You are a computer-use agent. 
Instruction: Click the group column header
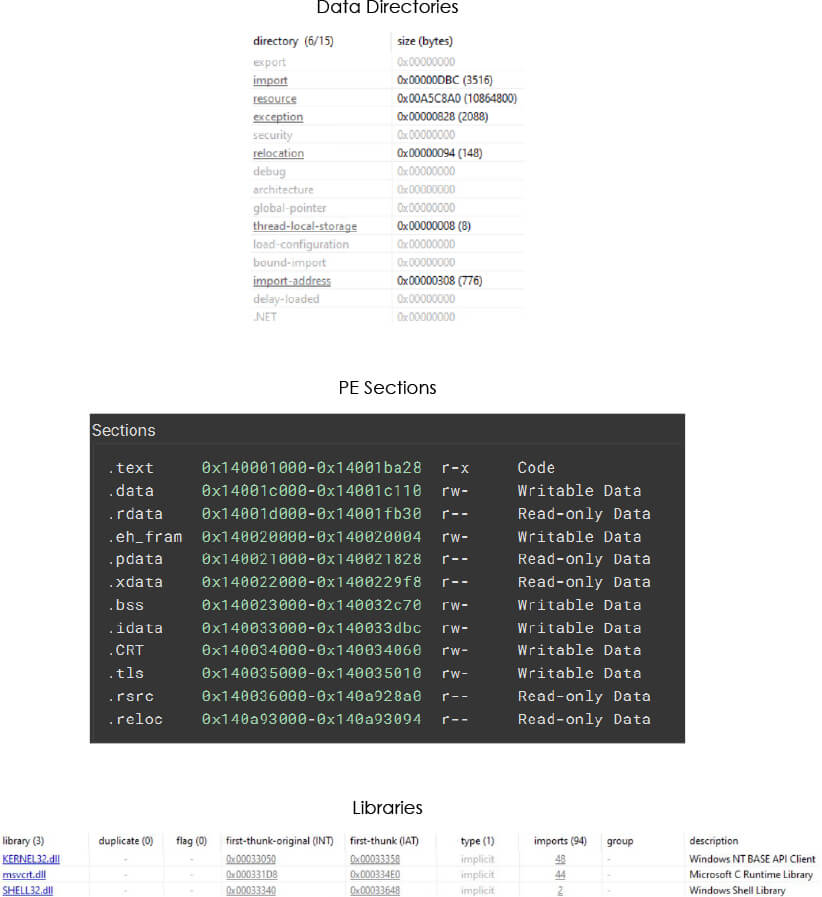click(x=620, y=841)
